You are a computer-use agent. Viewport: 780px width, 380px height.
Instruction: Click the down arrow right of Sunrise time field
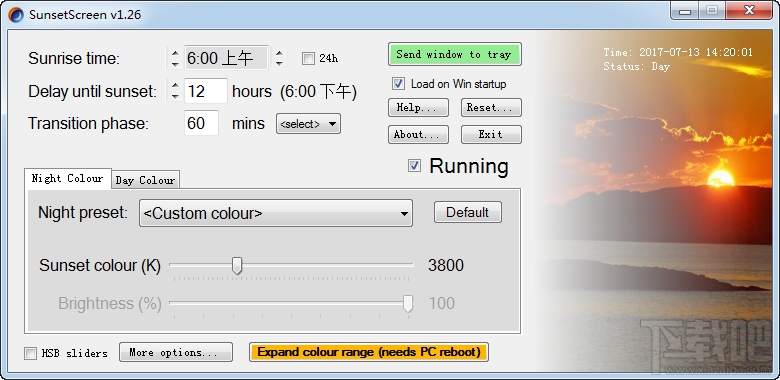280,64
